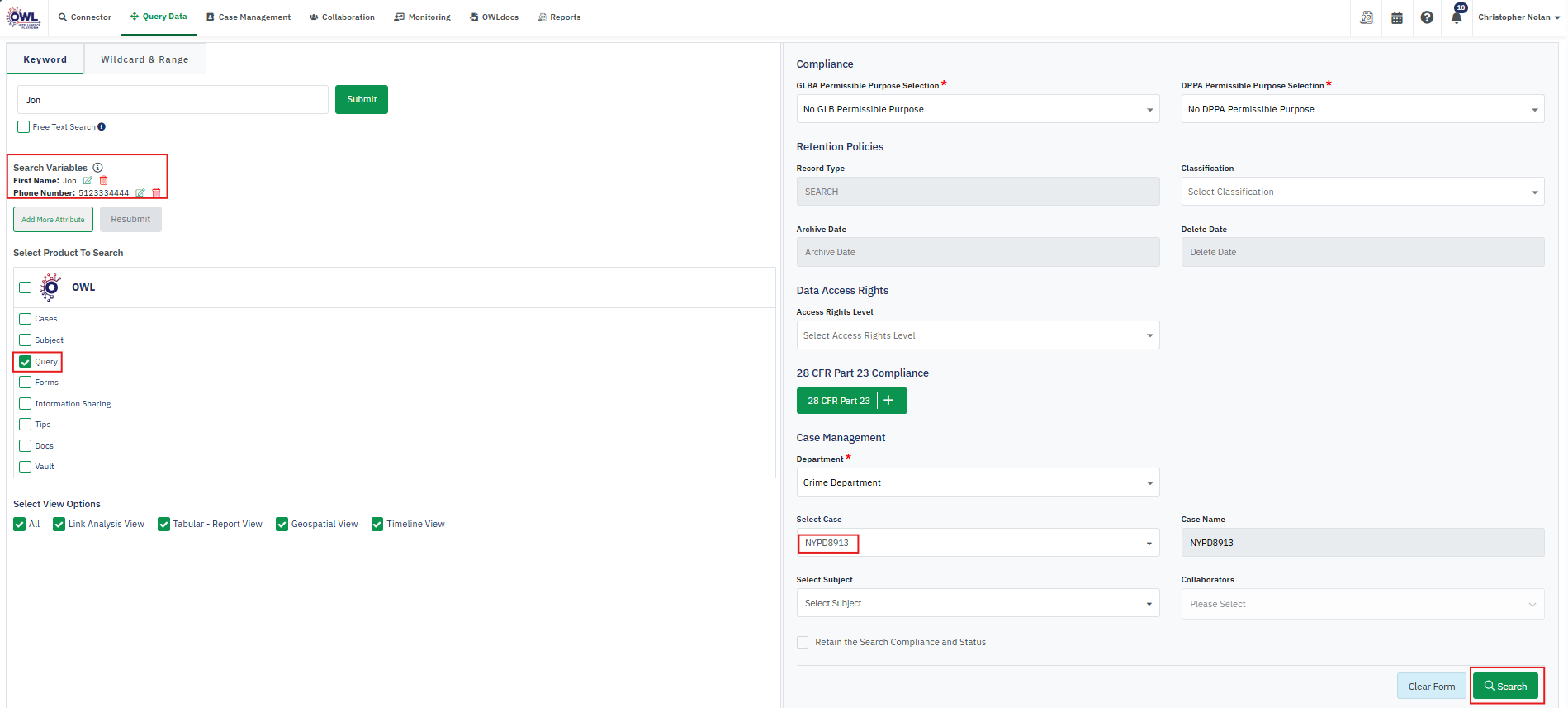
Task: Click the Free Text Search info icon
Action: click(102, 127)
